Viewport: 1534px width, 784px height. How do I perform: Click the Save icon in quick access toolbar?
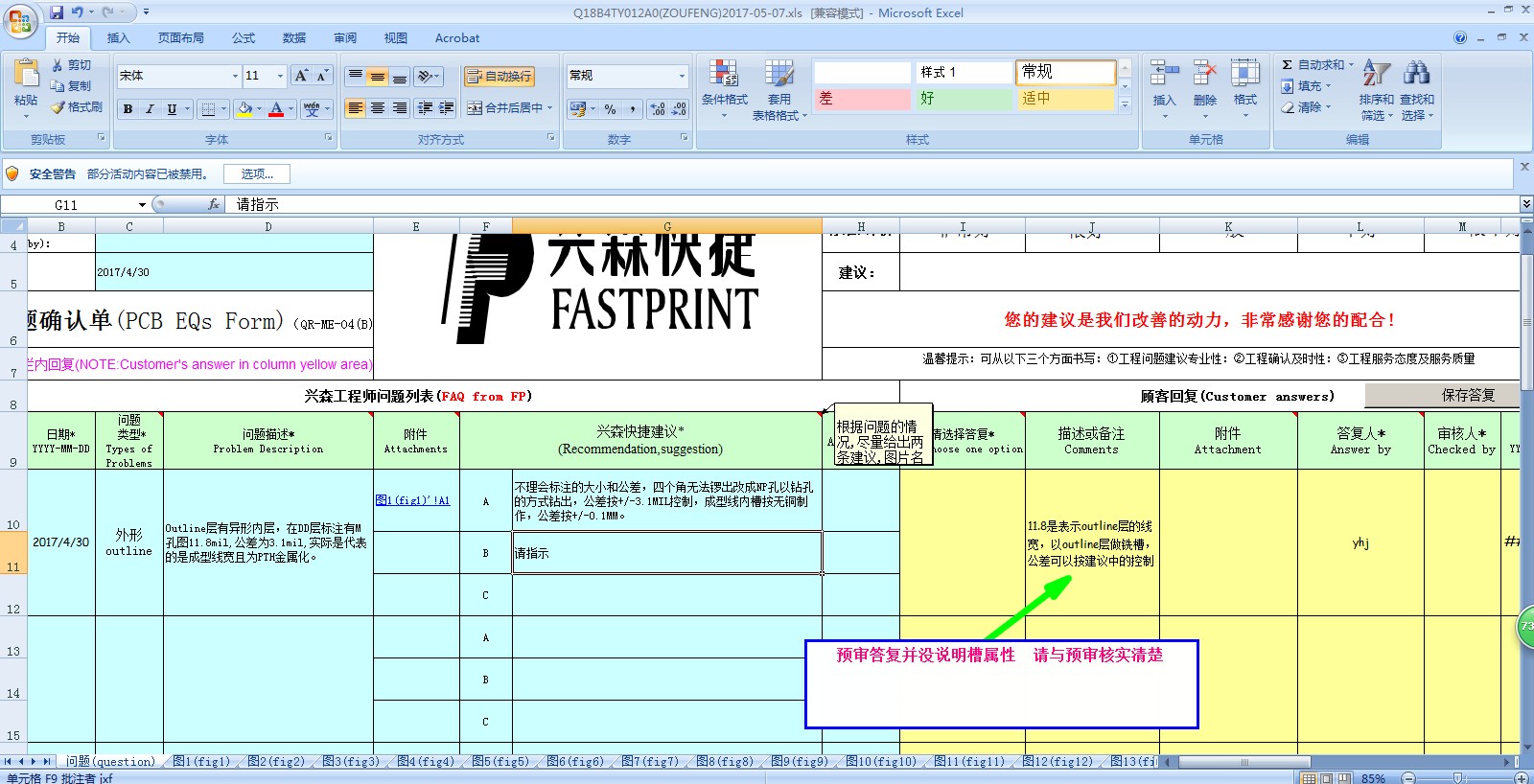click(x=57, y=12)
